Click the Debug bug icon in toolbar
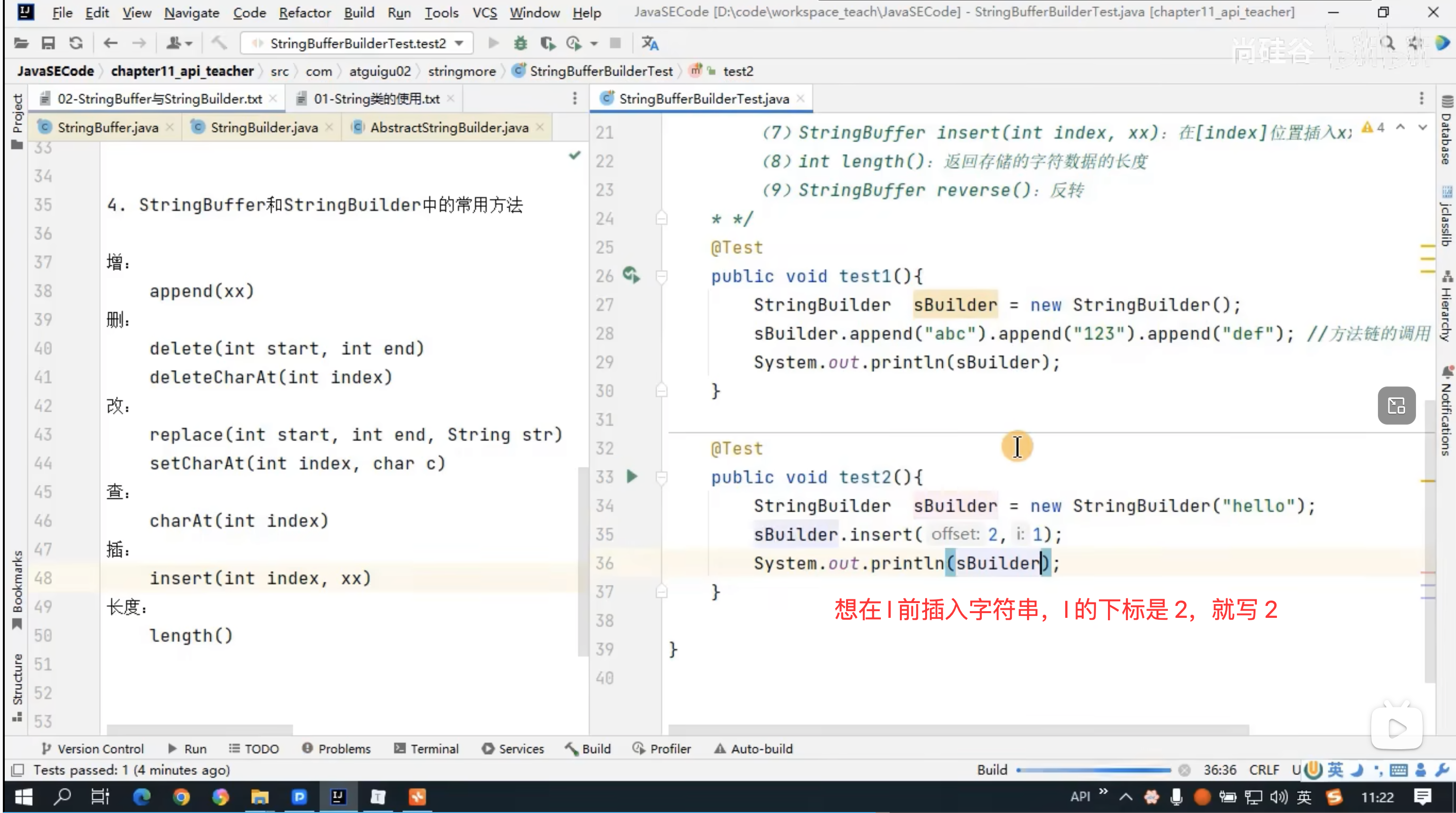 click(x=520, y=43)
